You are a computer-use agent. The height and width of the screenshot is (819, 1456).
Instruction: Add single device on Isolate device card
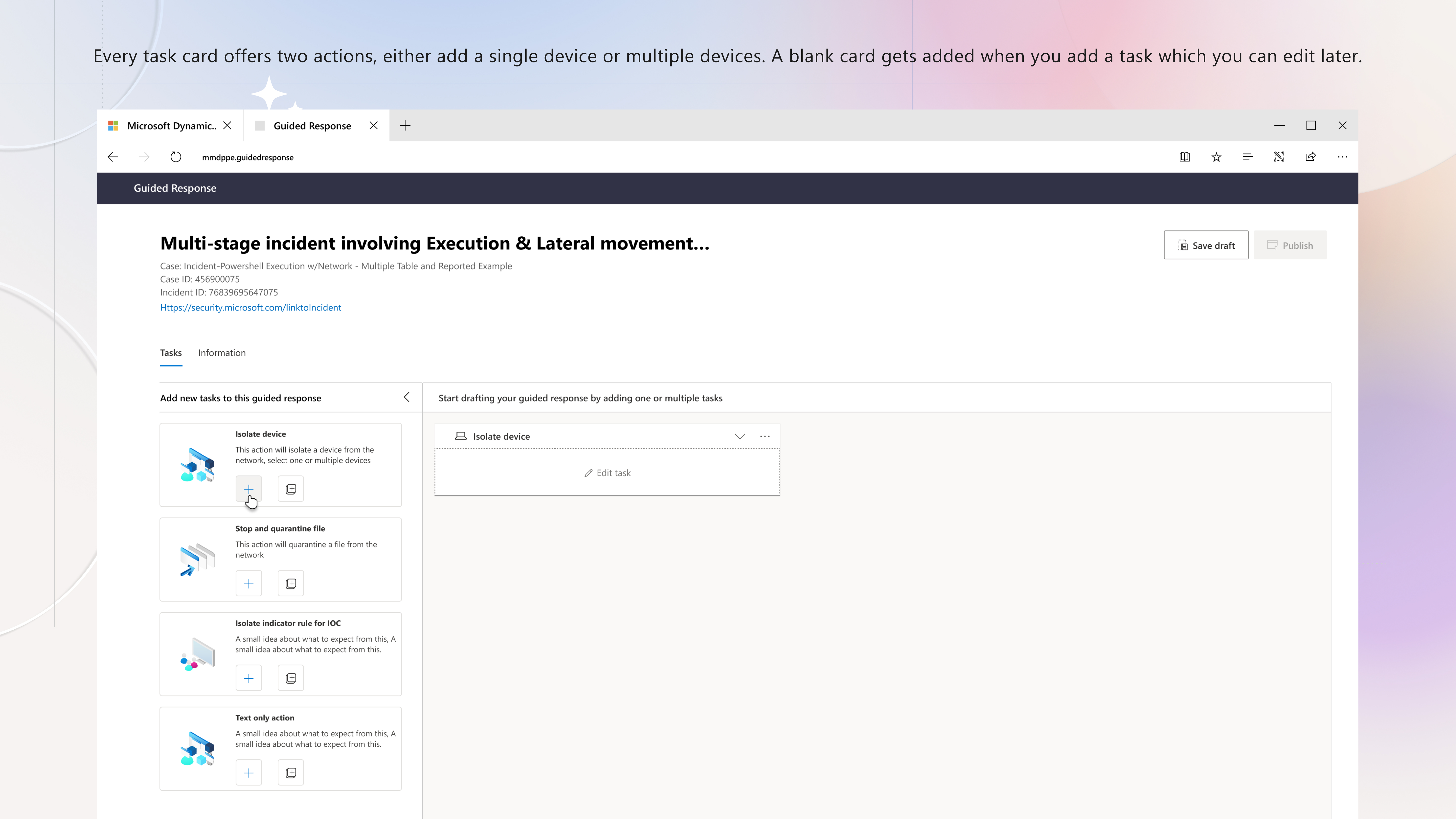pos(249,488)
